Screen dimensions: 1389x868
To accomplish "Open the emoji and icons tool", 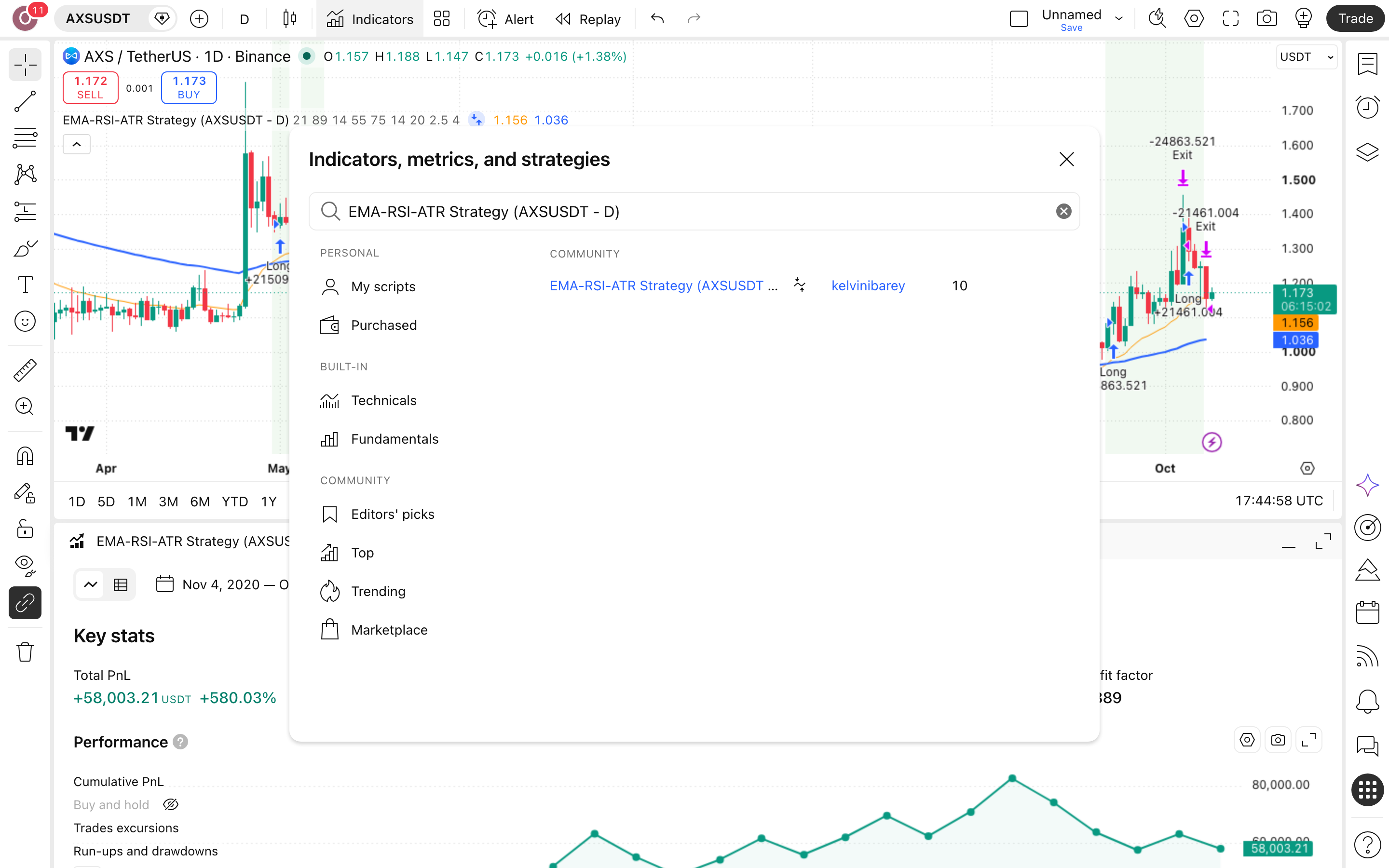I will tap(25, 322).
